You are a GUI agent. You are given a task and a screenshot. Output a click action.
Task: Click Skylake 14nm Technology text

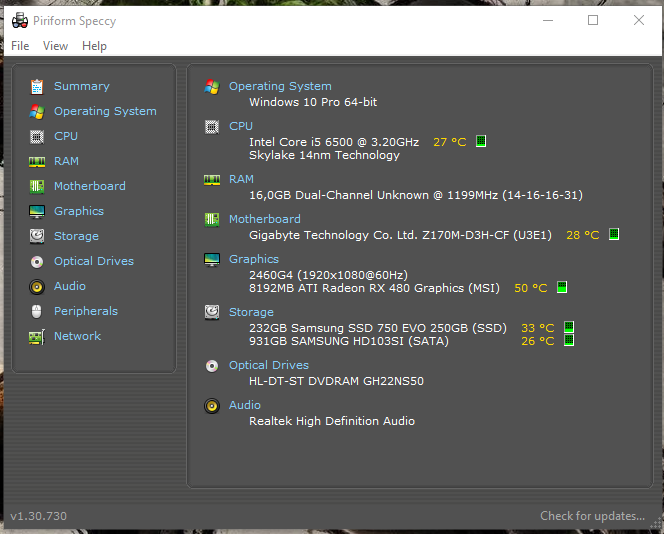[x=324, y=155]
